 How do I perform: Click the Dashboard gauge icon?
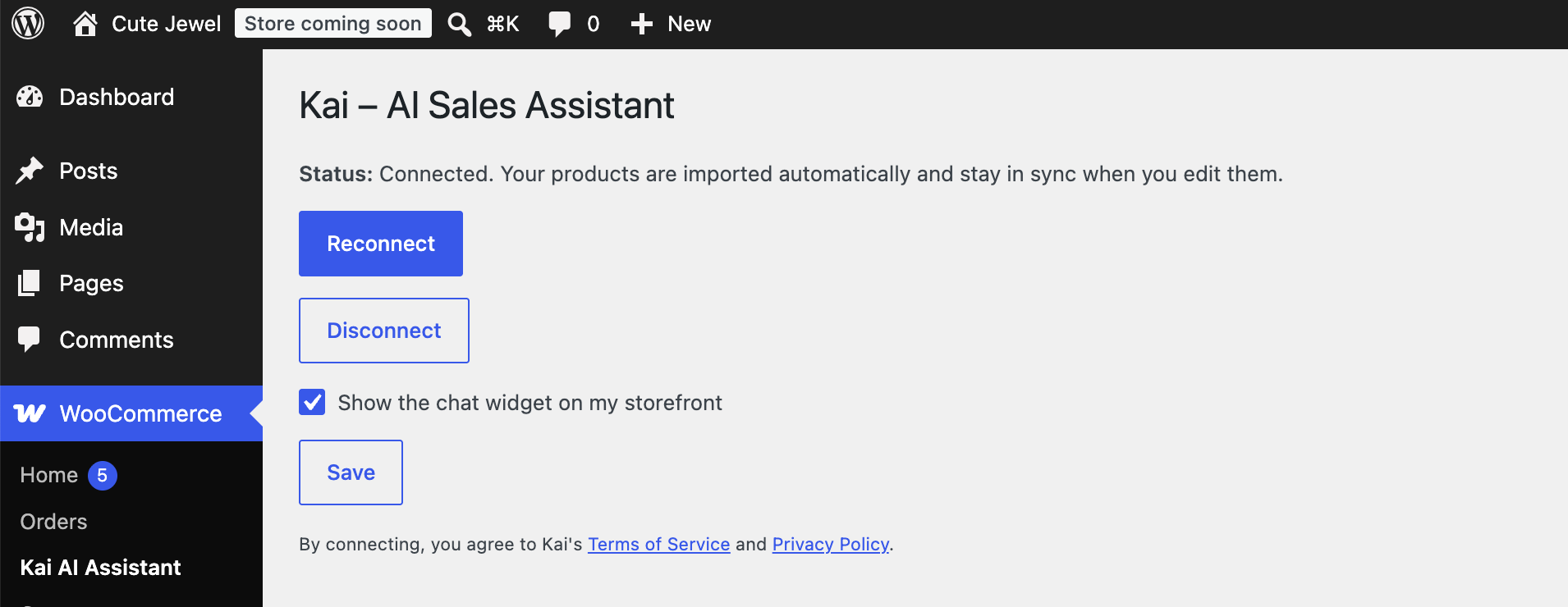point(30,97)
